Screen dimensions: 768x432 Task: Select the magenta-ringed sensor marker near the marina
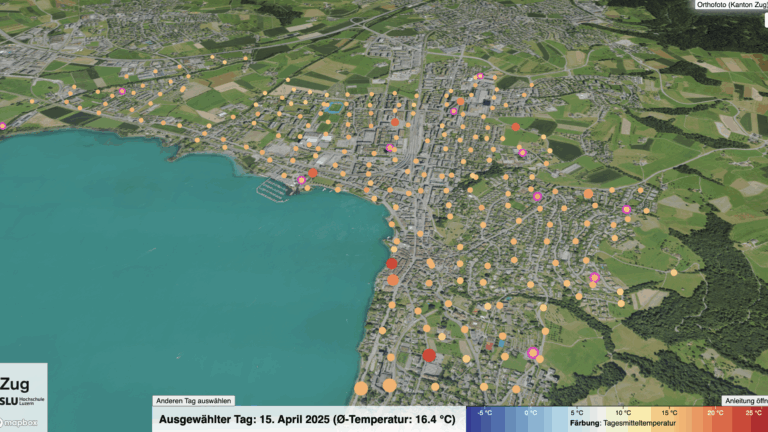tap(302, 180)
